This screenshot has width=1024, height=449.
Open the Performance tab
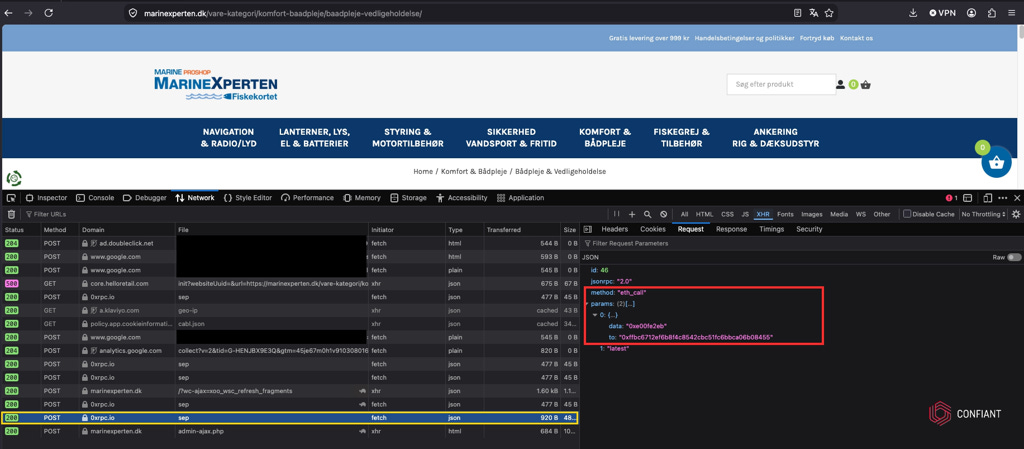306,198
